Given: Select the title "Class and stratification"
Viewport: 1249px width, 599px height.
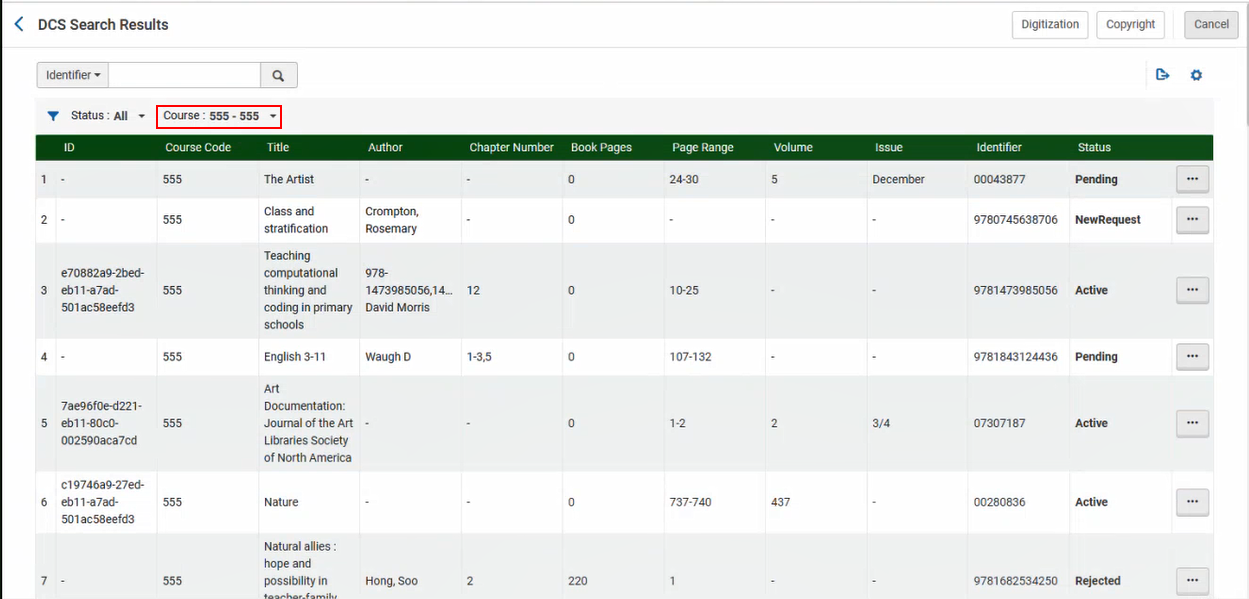Looking at the screenshot, I should 296,220.
